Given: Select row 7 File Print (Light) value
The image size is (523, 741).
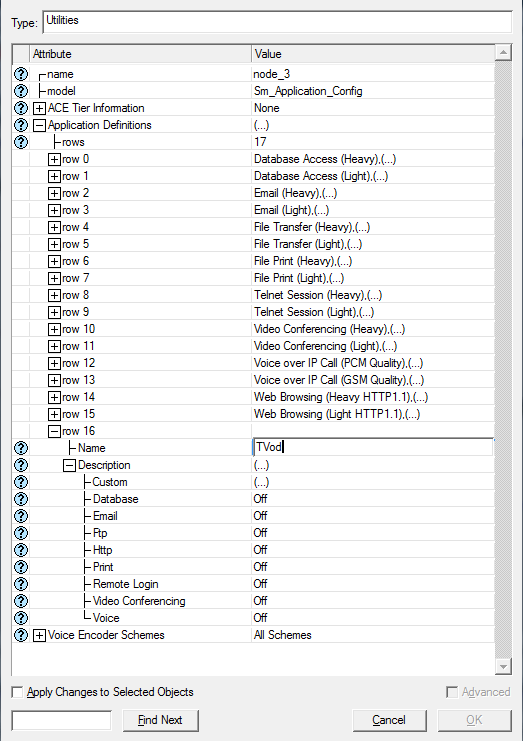Looking at the screenshot, I should click(x=299, y=278).
